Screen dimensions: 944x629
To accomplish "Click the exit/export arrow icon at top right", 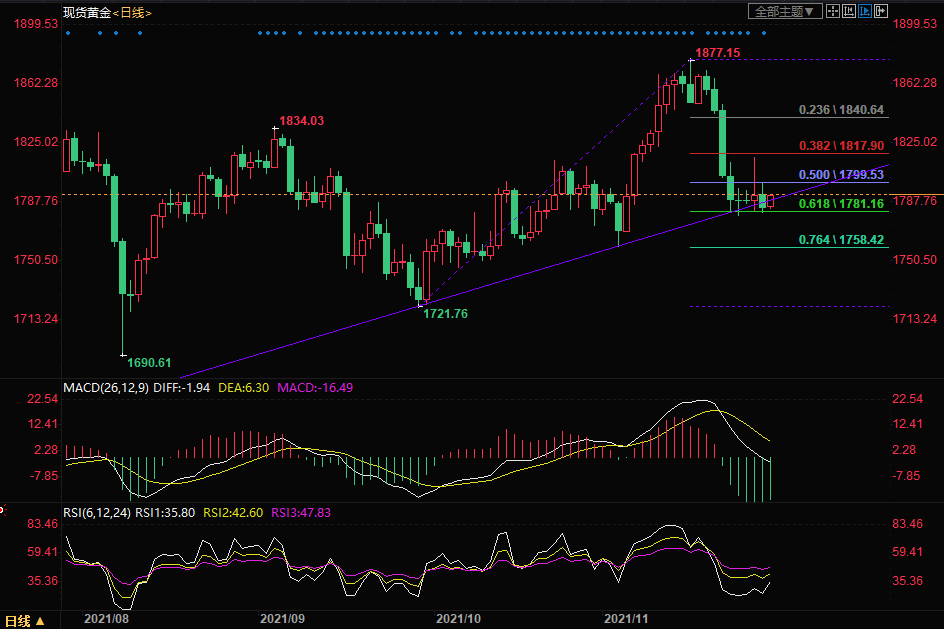I will 881,11.
